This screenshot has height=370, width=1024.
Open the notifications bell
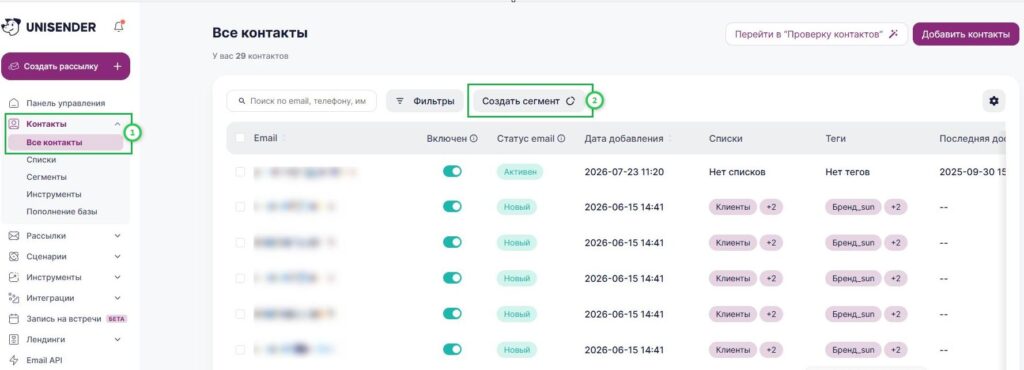[118, 26]
